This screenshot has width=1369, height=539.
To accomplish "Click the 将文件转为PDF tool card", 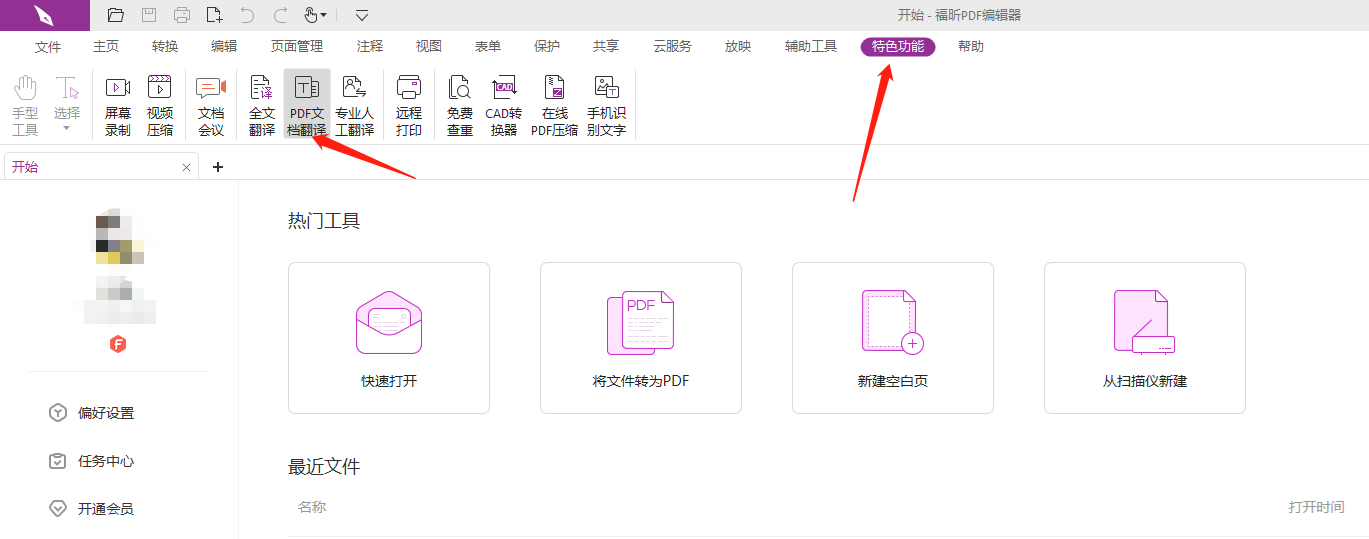I will (640, 338).
